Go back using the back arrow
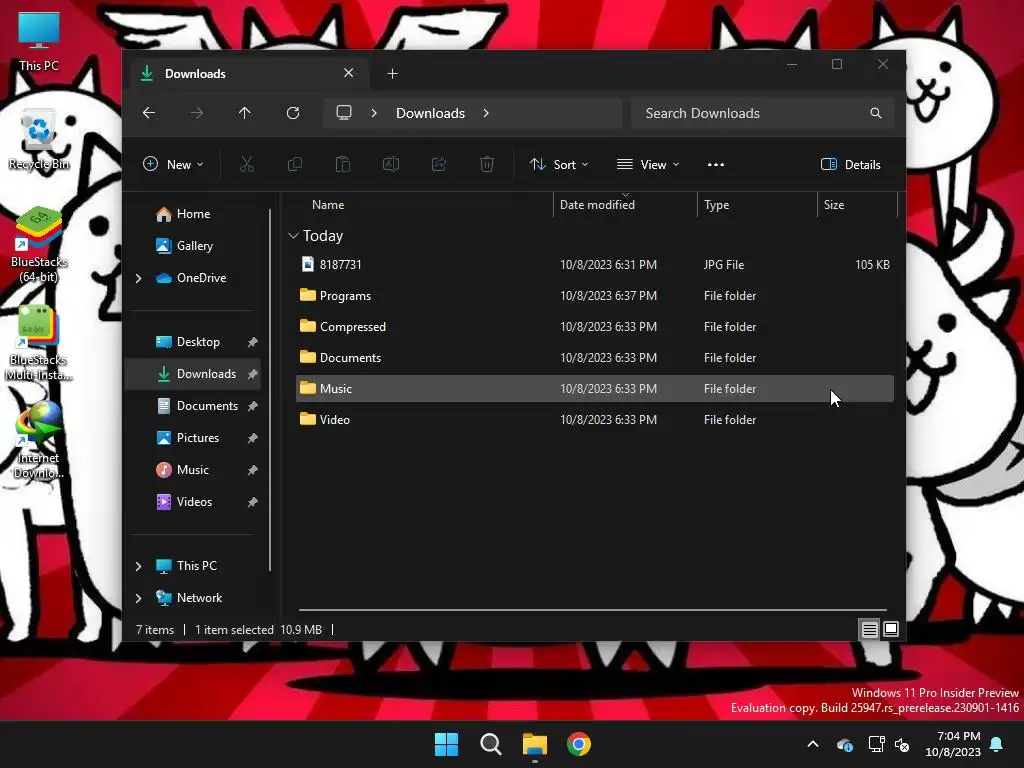The width and height of the screenshot is (1024, 768). [149, 113]
